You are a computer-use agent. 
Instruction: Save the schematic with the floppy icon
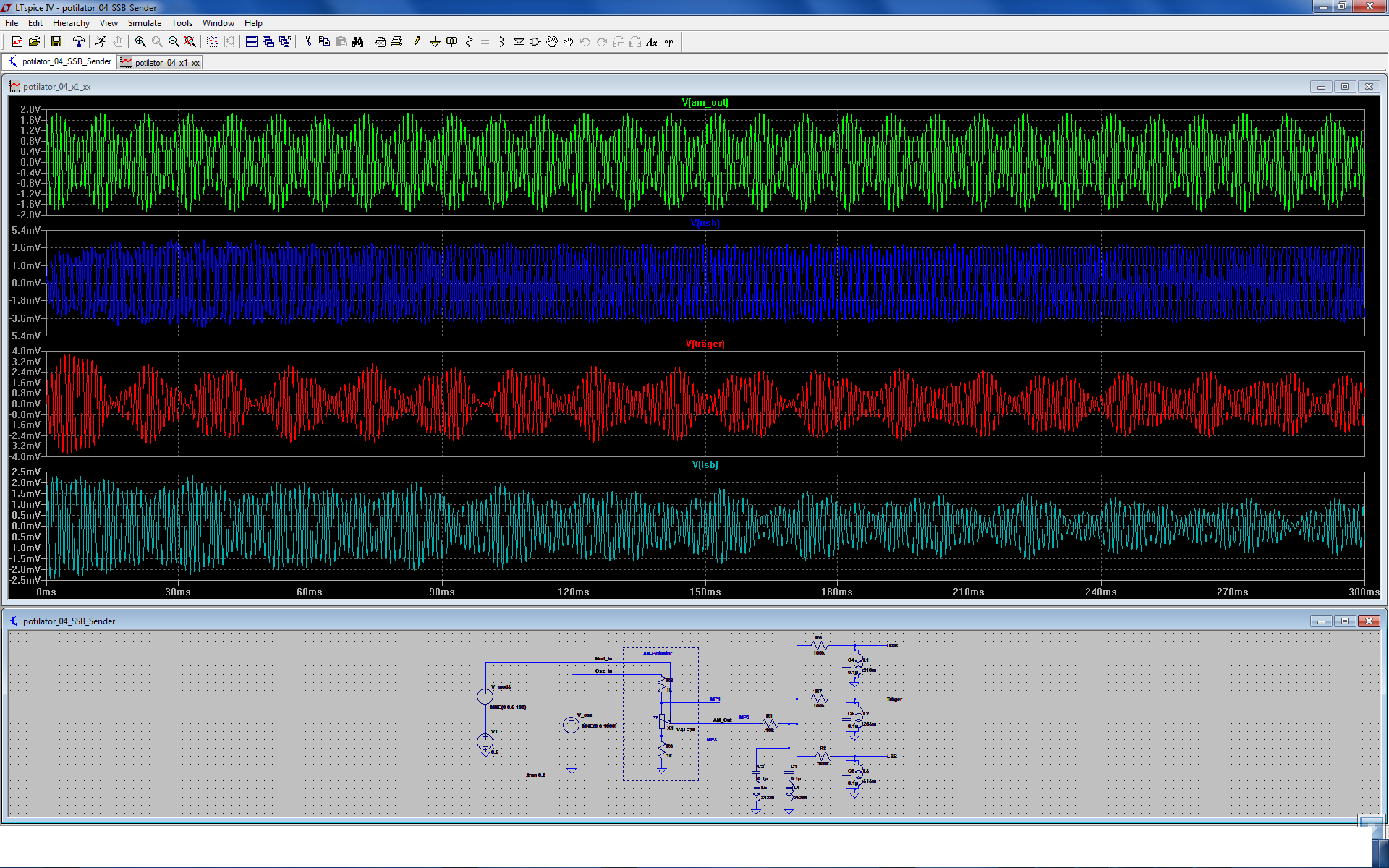[x=56, y=42]
